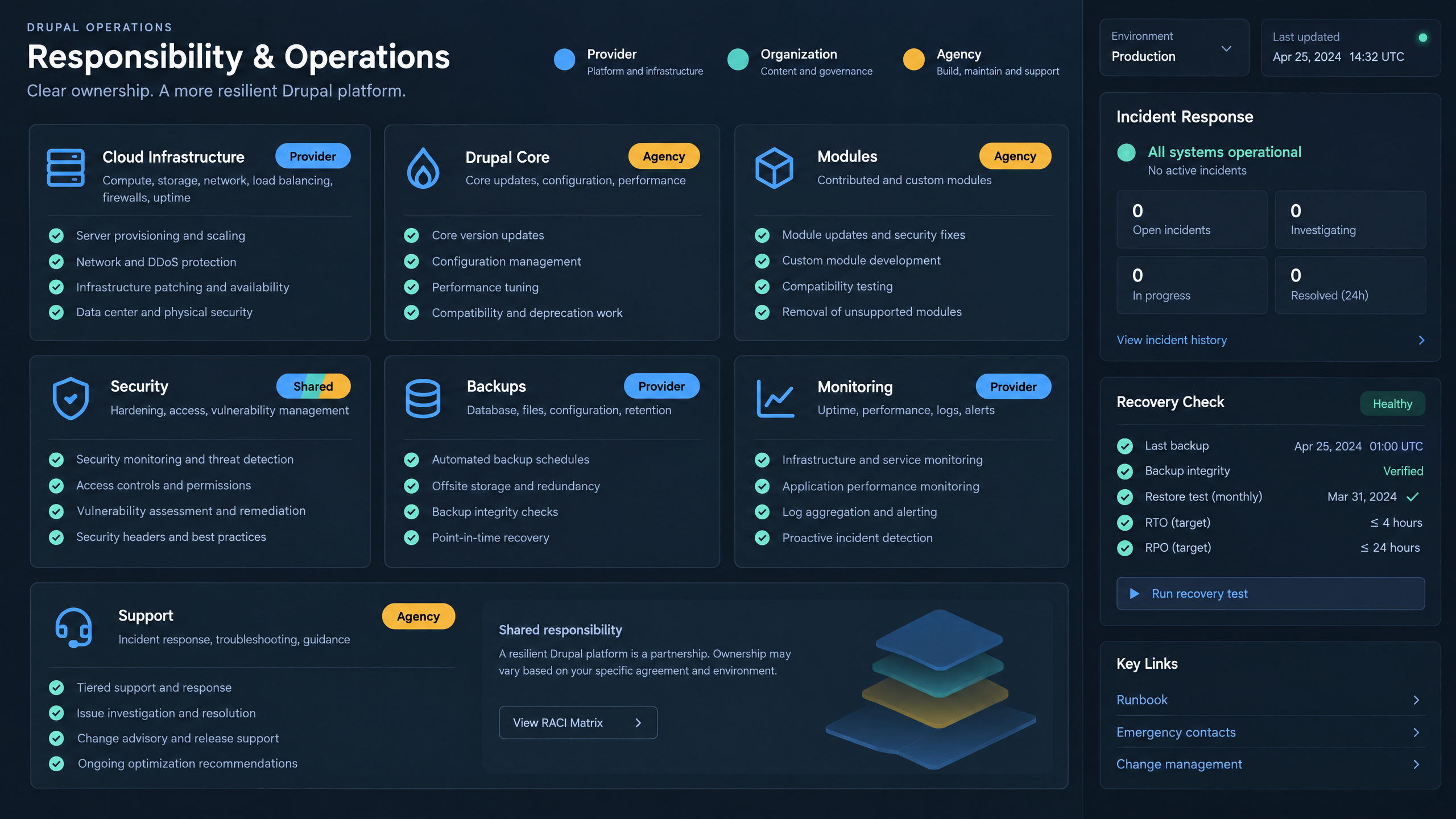The height and width of the screenshot is (819, 1456).
Task: Click the chevron next to Change management
Action: [x=1416, y=764]
